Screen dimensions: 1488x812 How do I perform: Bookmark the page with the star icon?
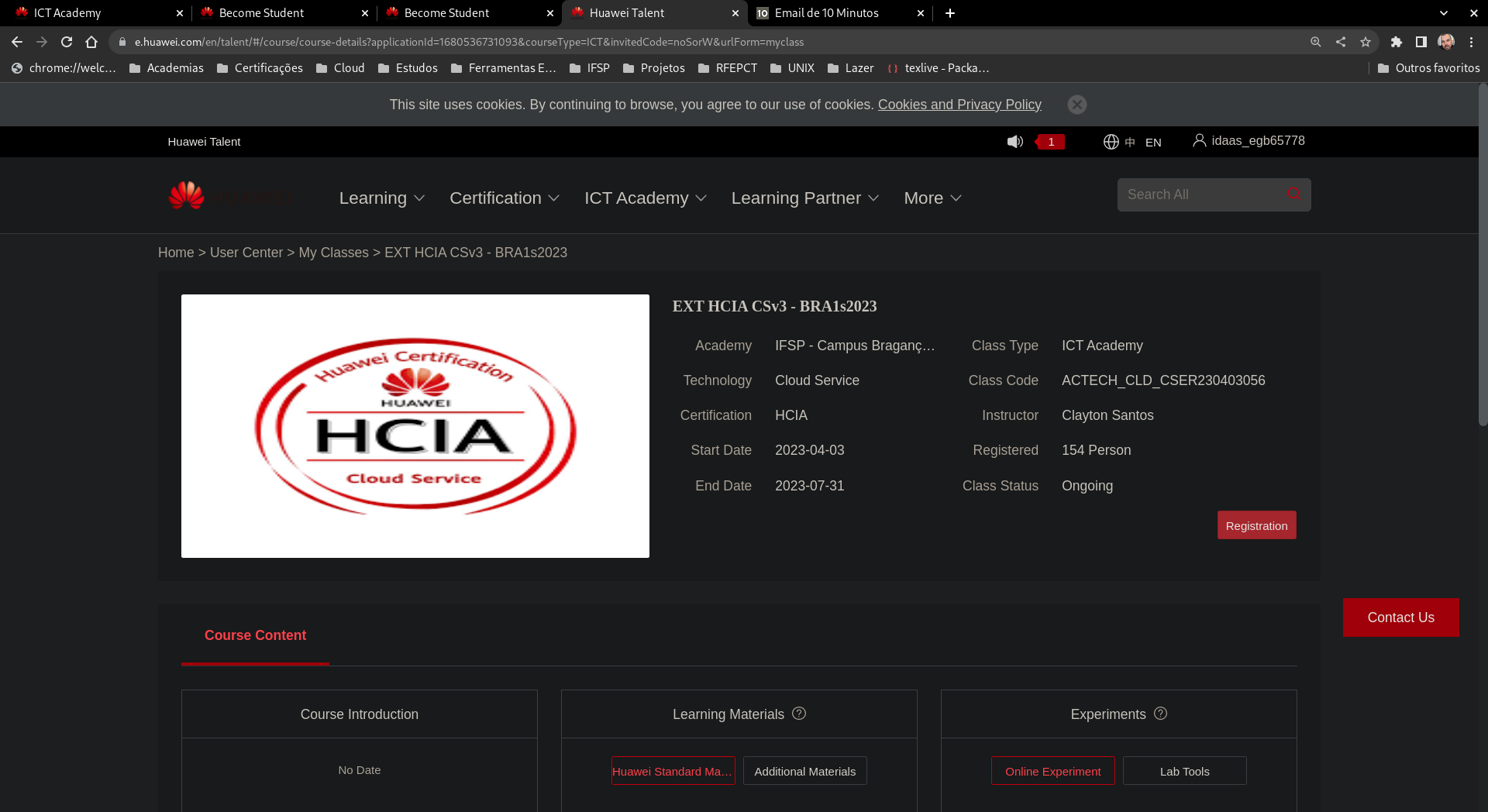1366,42
